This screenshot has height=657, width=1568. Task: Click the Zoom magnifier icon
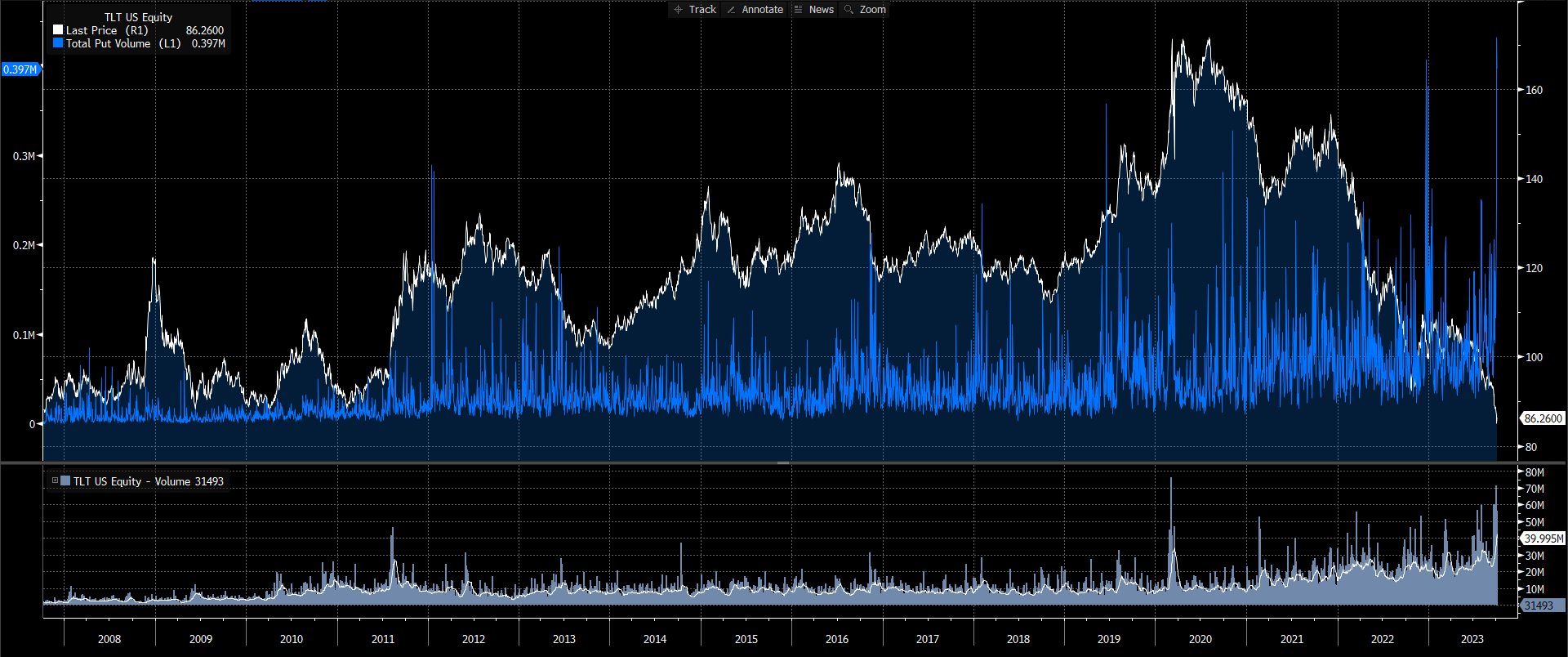point(849,10)
